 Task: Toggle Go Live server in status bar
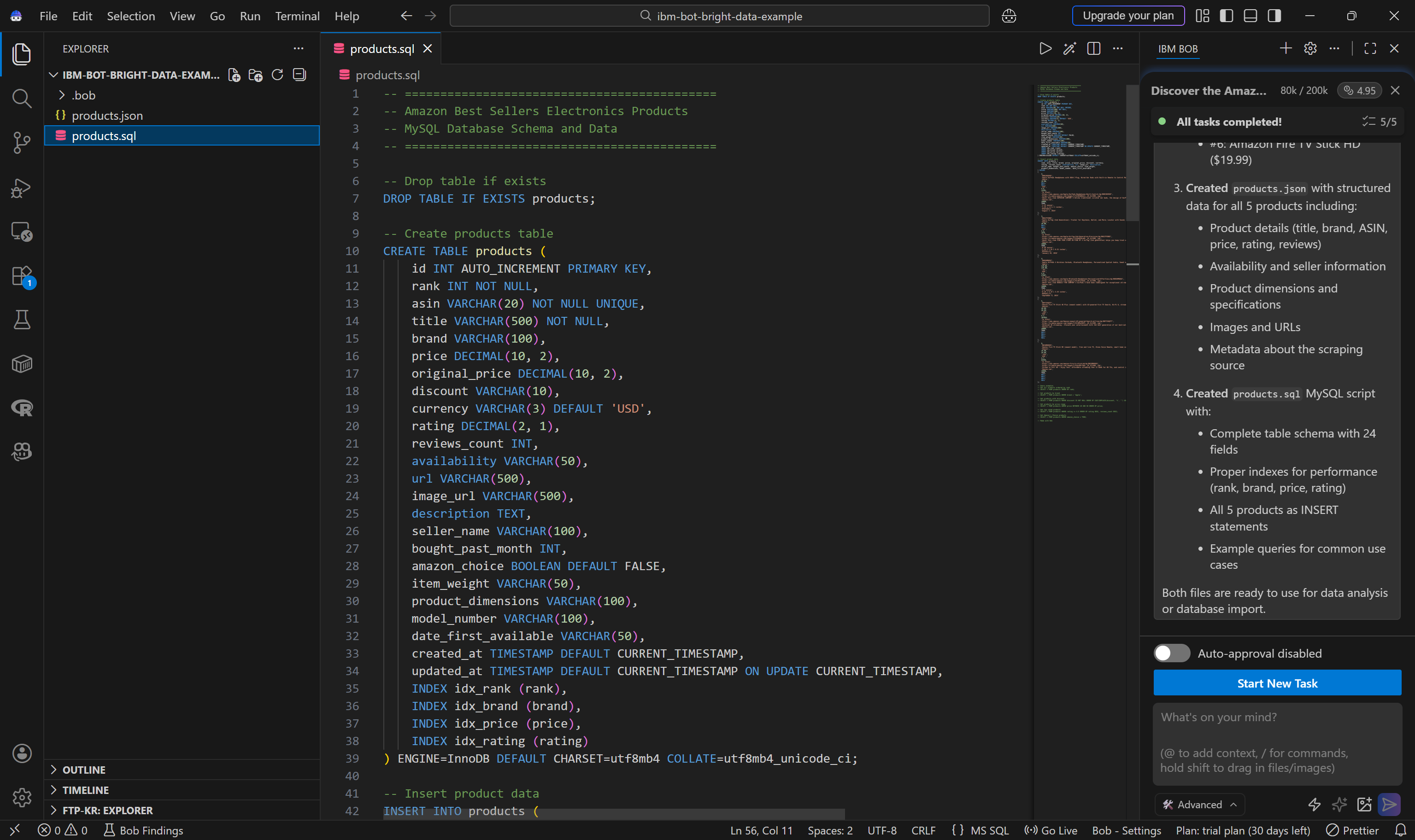[1051, 830]
